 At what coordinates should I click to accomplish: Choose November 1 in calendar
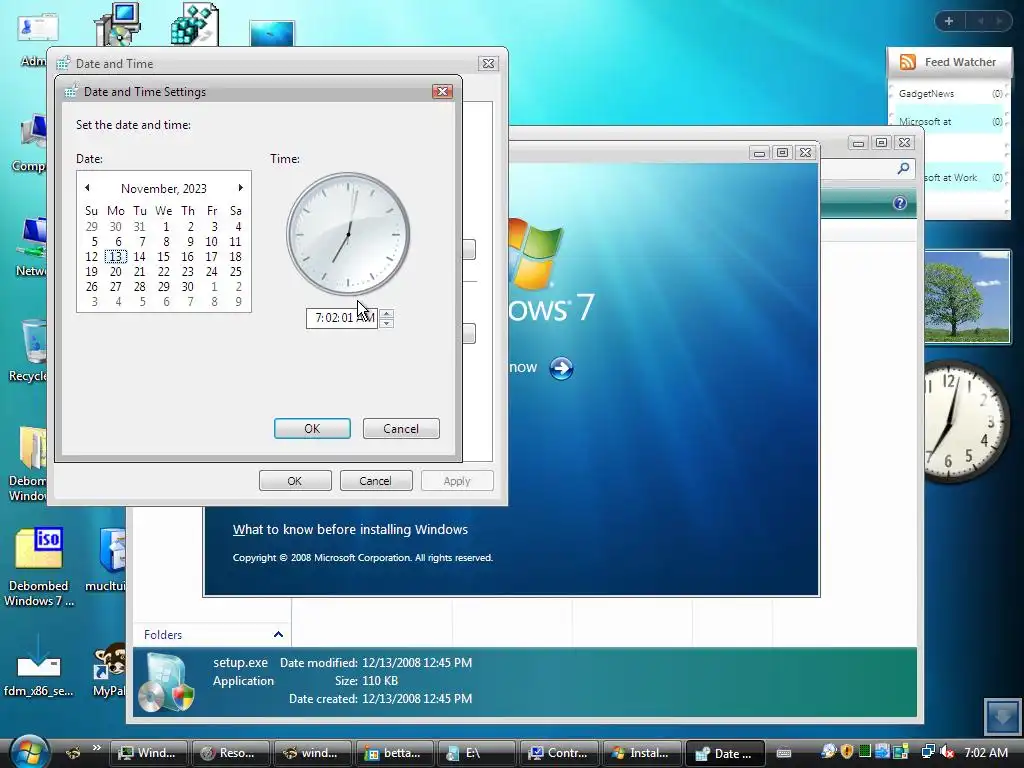pos(166,227)
